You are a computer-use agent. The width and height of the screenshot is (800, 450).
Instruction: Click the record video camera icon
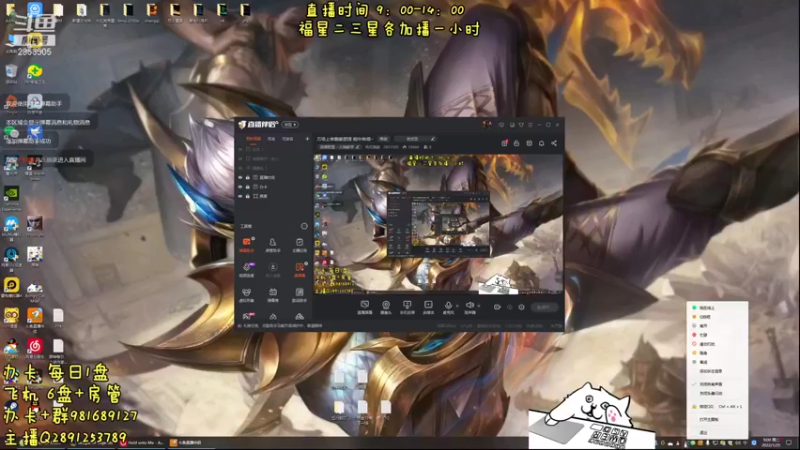(x=497, y=307)
